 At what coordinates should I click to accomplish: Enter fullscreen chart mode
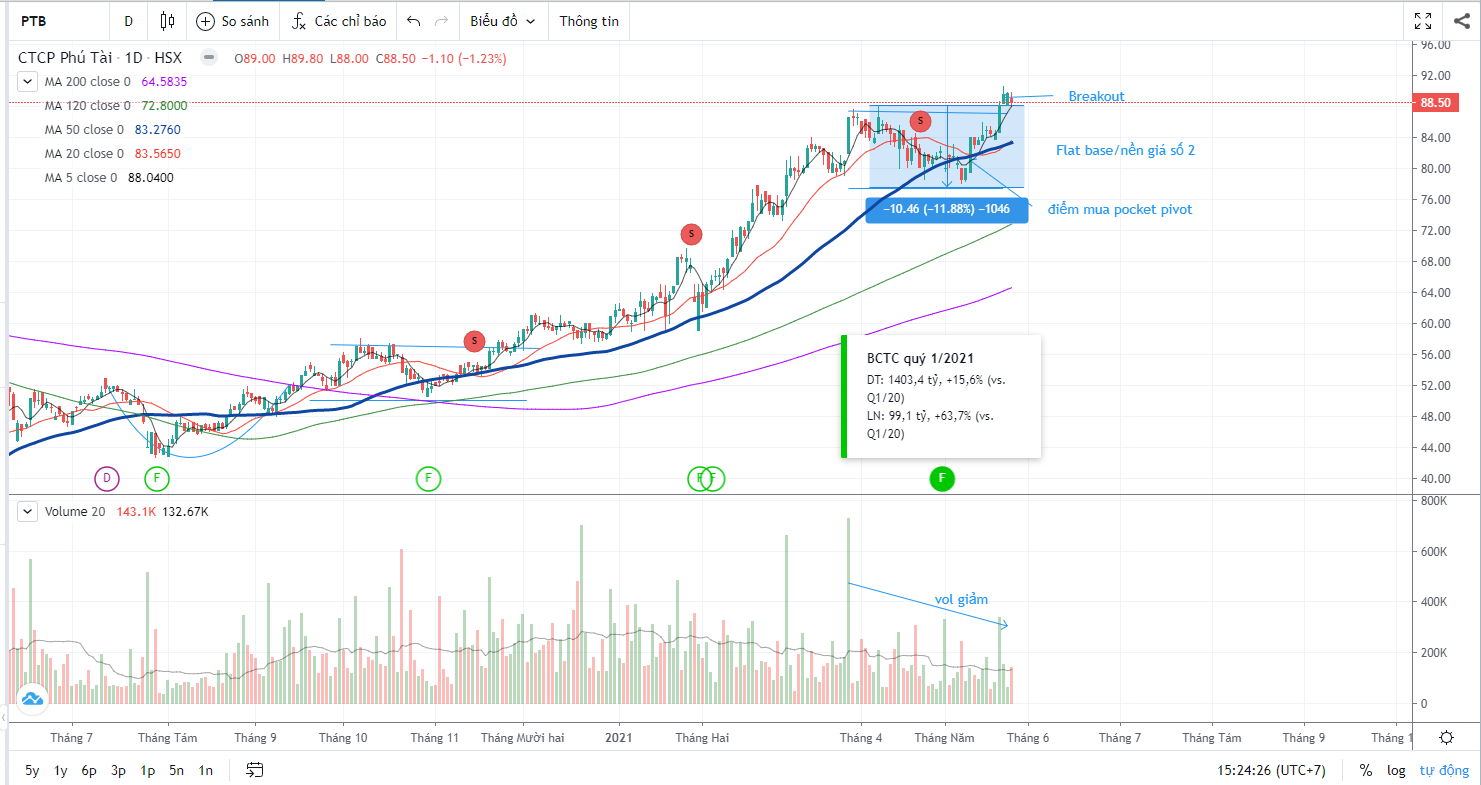coord(1423,21)
